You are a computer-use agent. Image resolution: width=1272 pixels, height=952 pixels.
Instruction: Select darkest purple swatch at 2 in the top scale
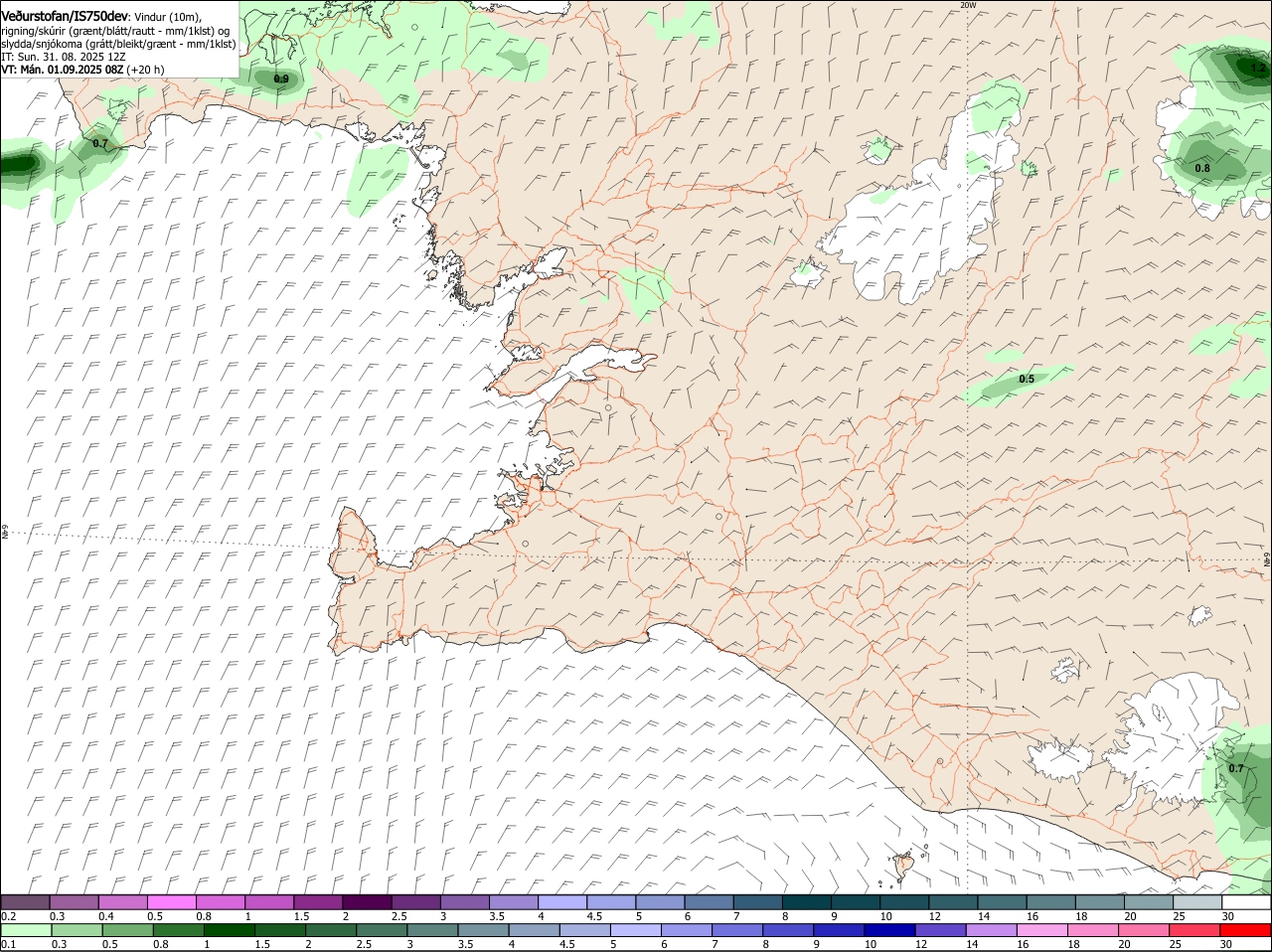click(x=368, y=902)
